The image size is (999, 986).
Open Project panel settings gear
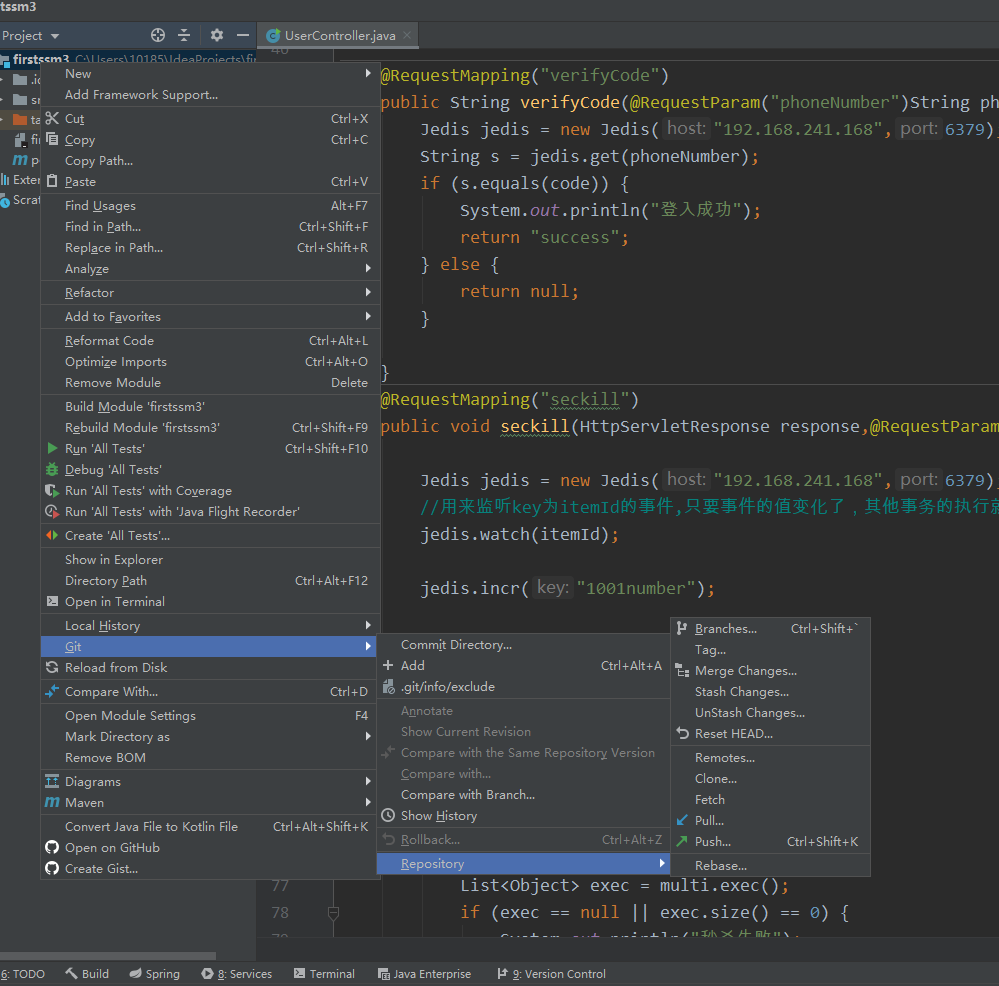click(217, 35)
